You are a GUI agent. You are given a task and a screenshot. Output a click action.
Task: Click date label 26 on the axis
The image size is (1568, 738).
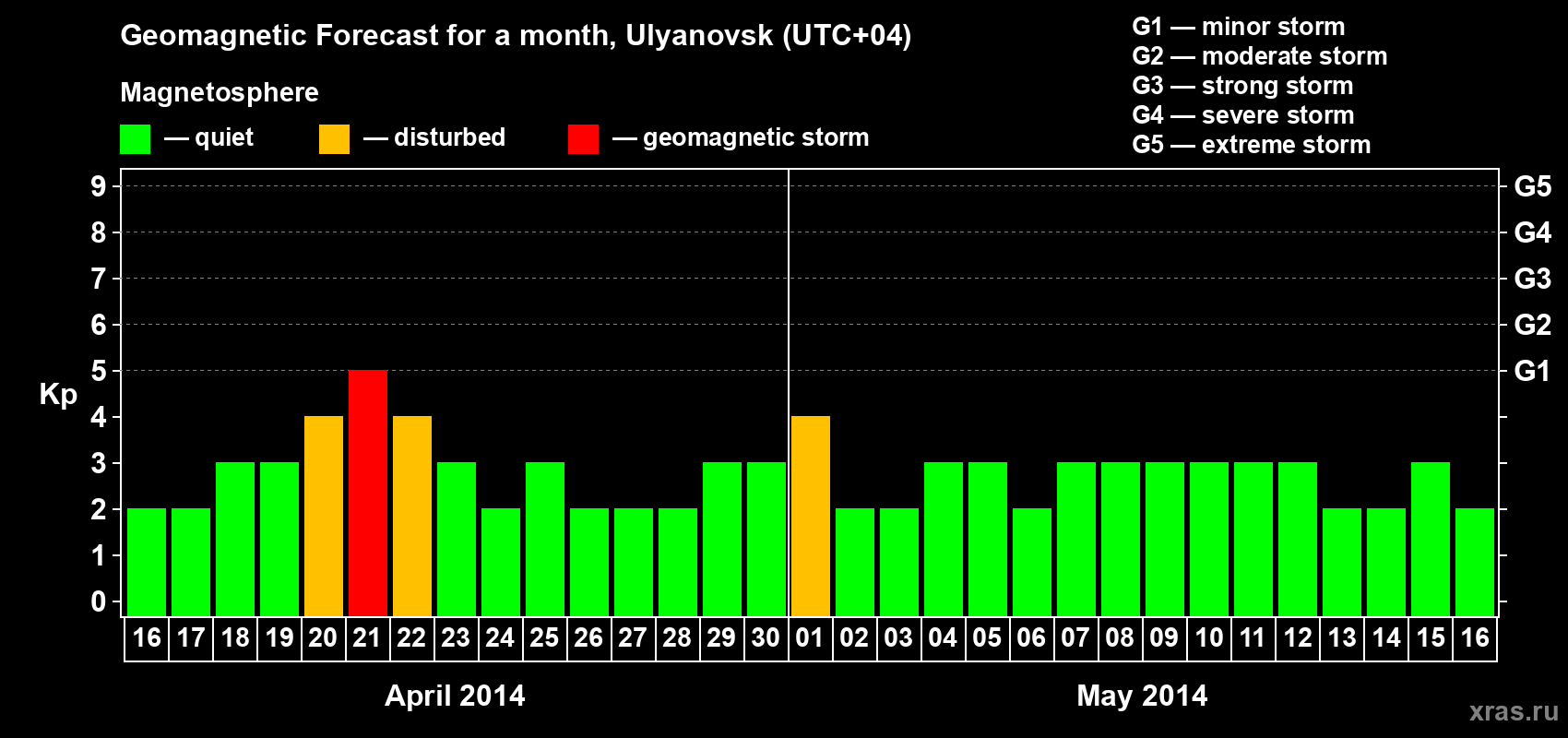pyautogui.click(x=588, y=637)
